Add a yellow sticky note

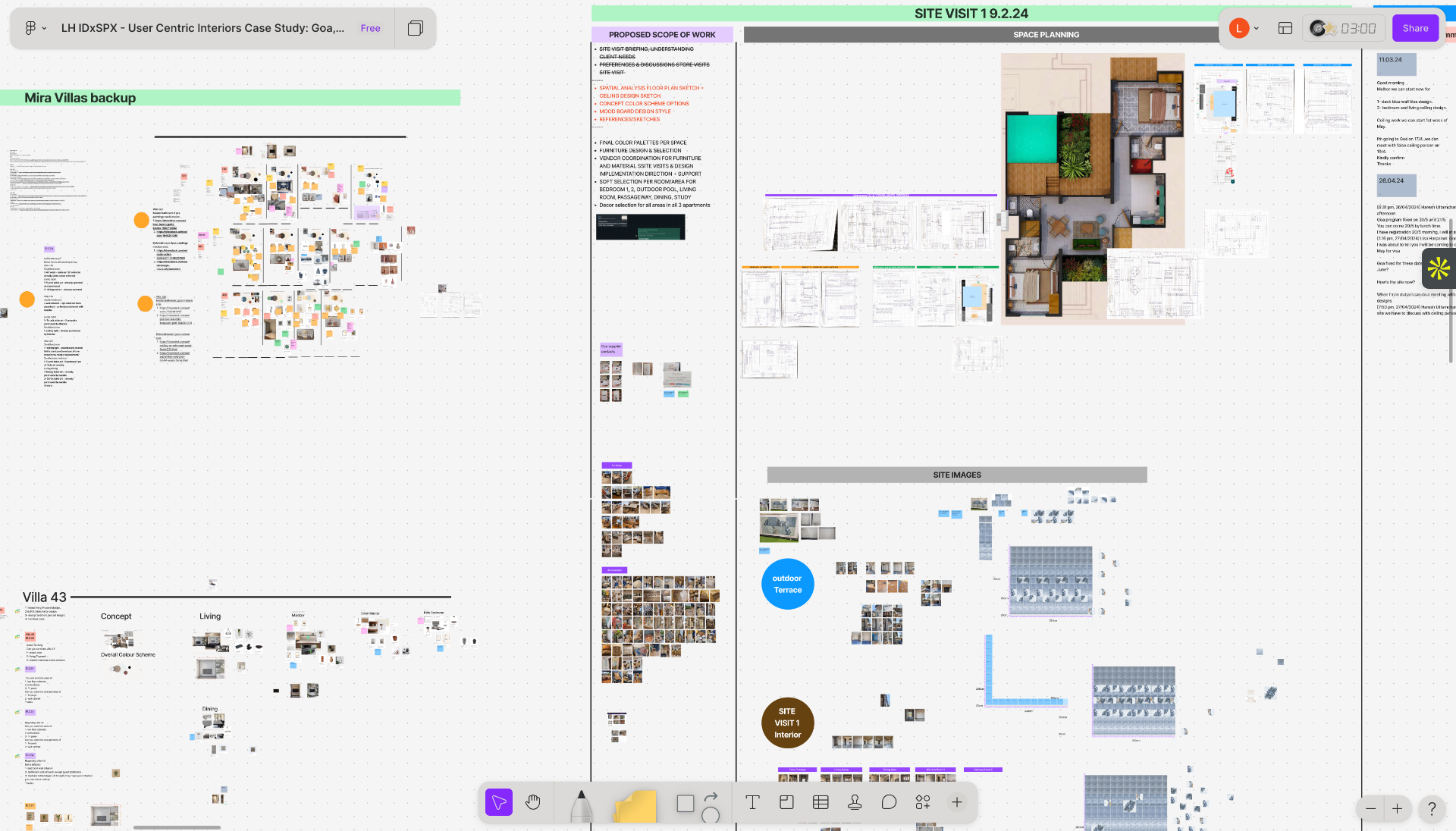tap(635, 806)
